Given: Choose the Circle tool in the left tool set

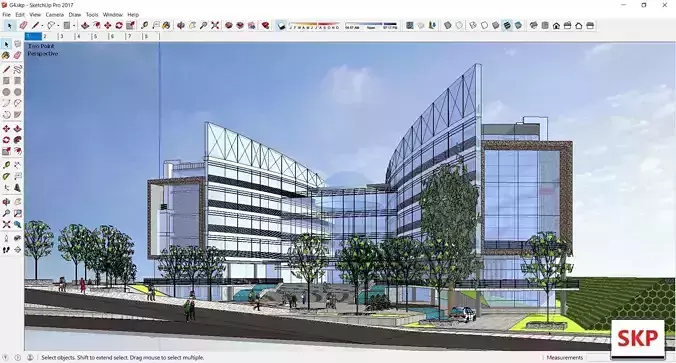Looking at the screenshot, I should click(x=6, y=92).
